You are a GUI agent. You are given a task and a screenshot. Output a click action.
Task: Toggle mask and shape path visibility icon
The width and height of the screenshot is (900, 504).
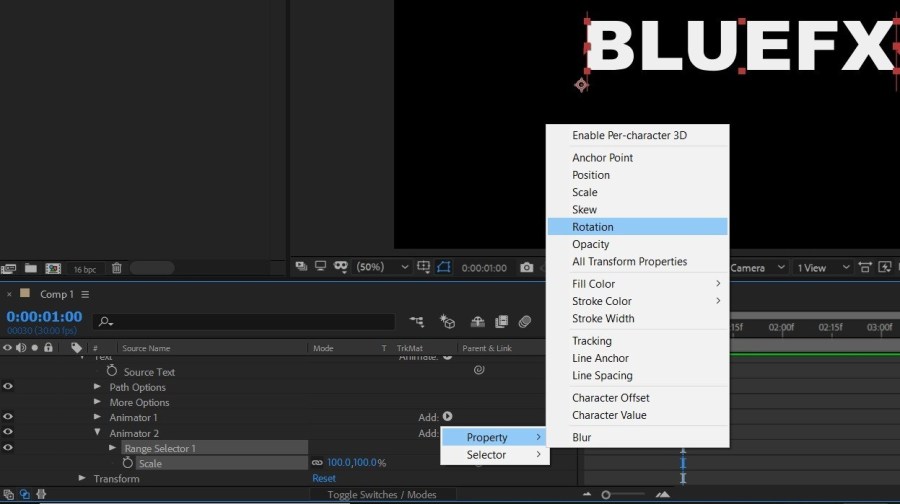click(341, 266)
